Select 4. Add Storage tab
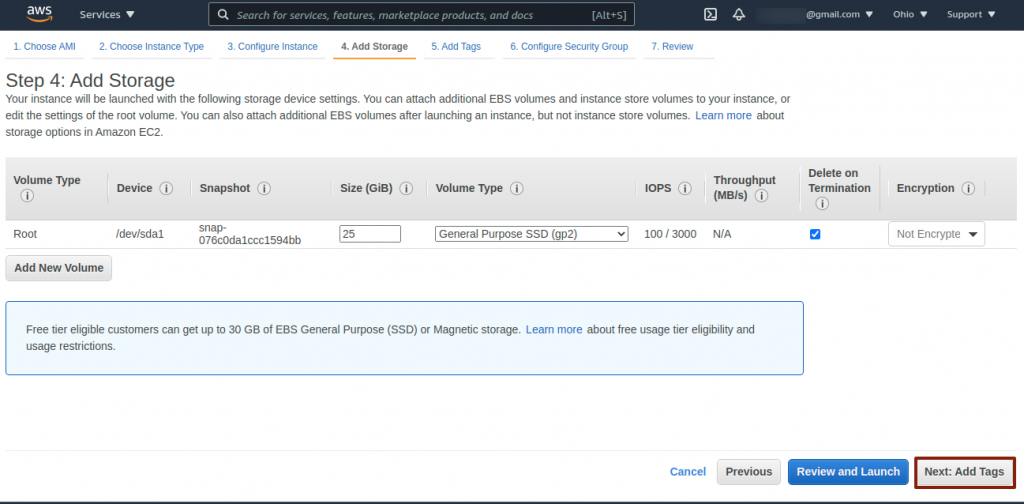The height and width of the screenshot is (504, 1024). (374, 46)
